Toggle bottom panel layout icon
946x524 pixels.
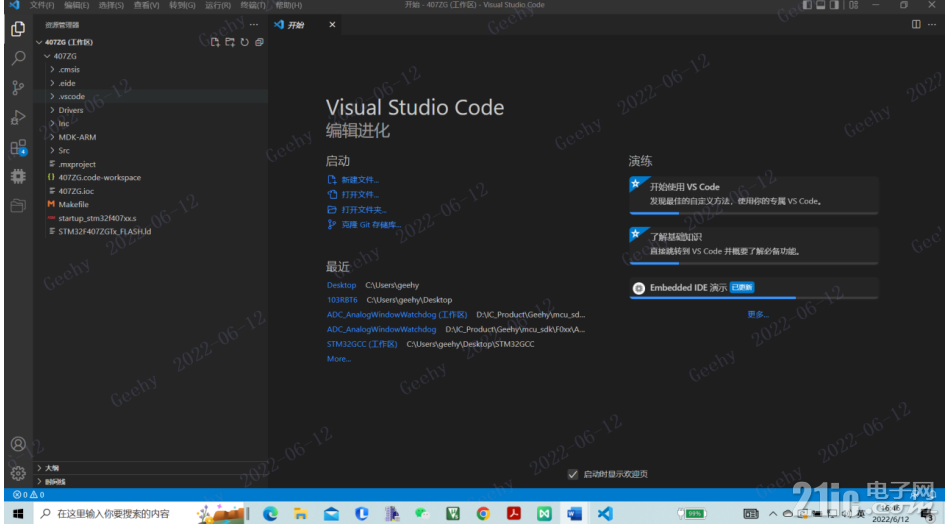click(821, 5)
